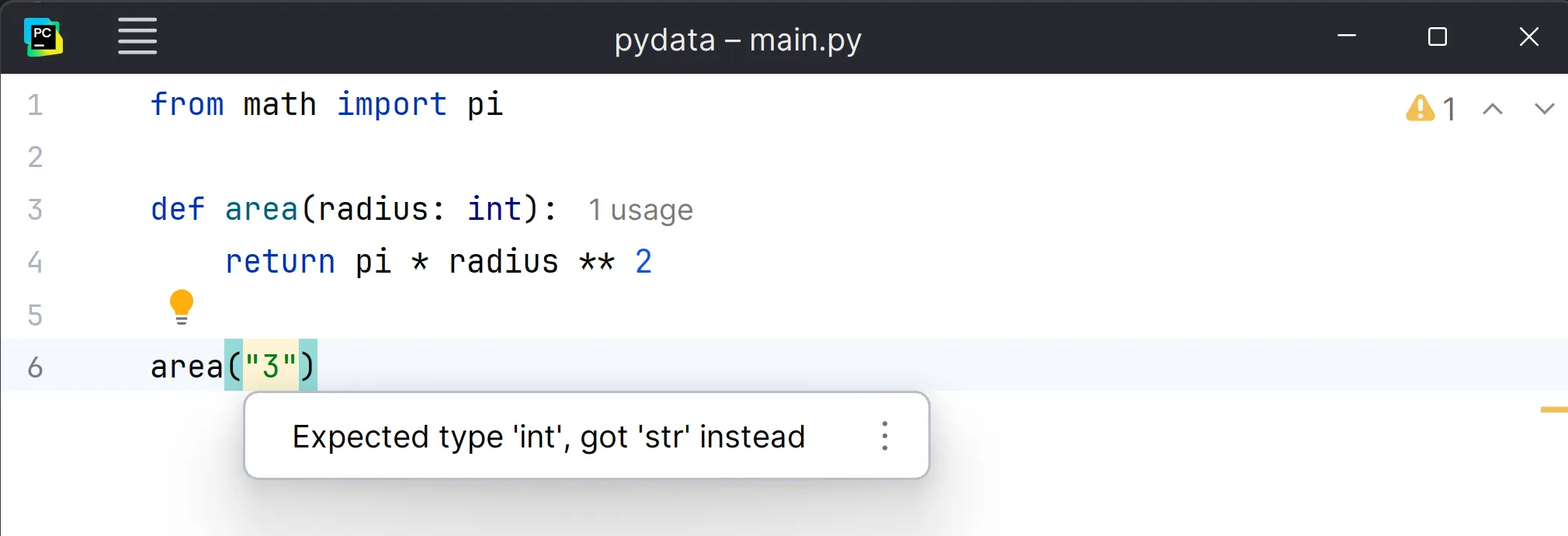Click 'area' in the function definition

point(261,209)
